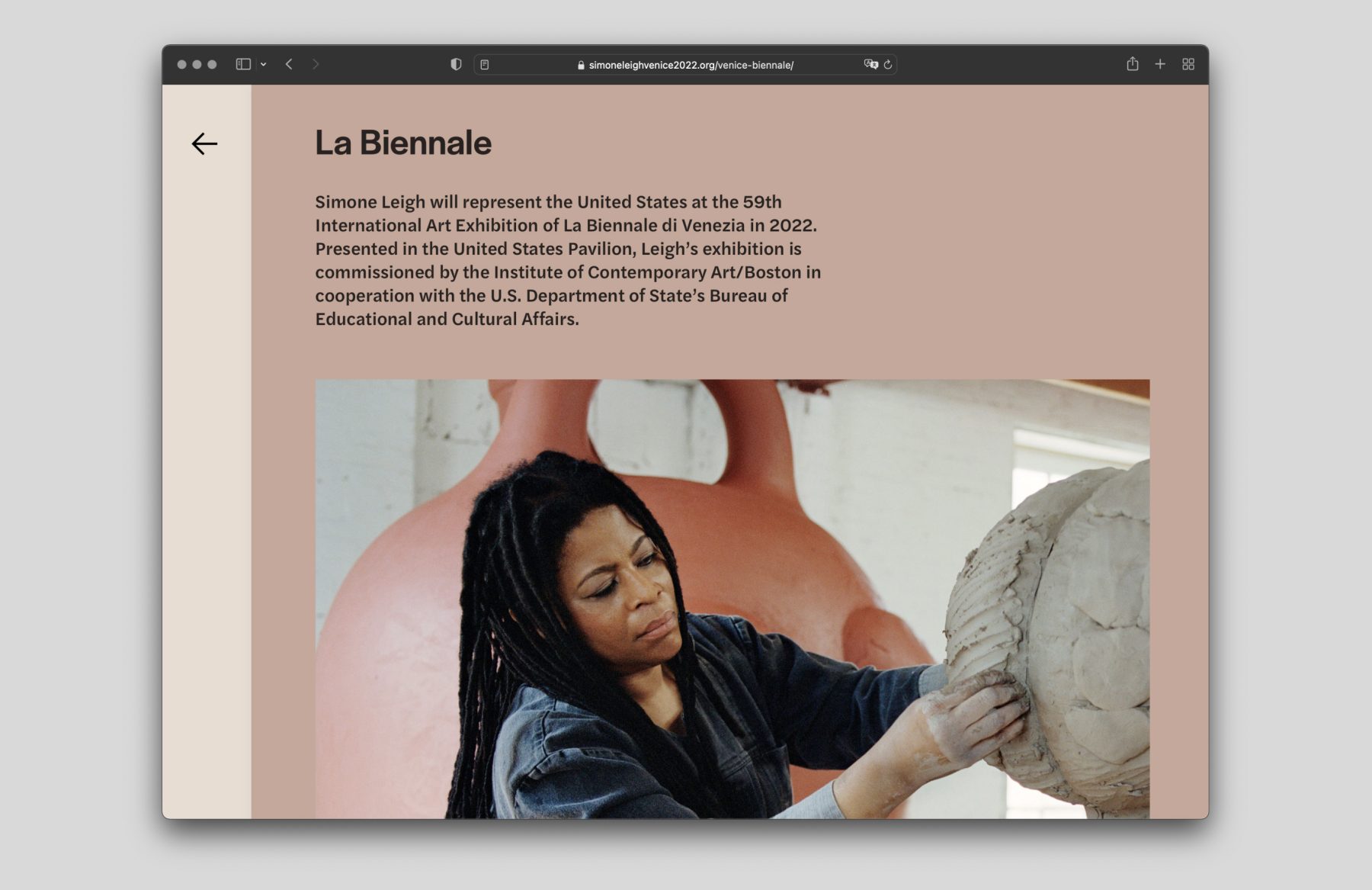The height and width of the screenshot is (890, 1372).
Task: Click the intro paragraph about Simone Leigh
Action: tap(568, 260)
